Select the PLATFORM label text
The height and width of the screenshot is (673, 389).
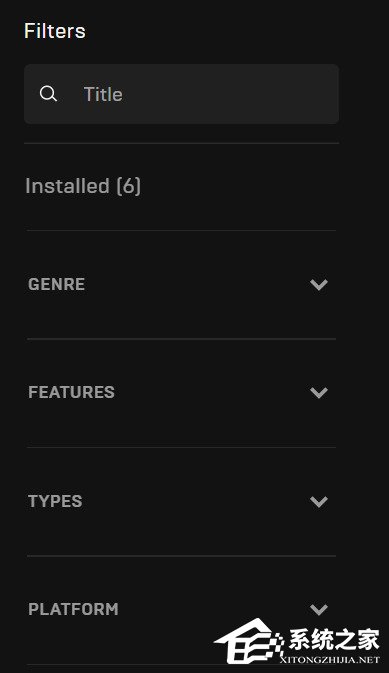[73, 609]
